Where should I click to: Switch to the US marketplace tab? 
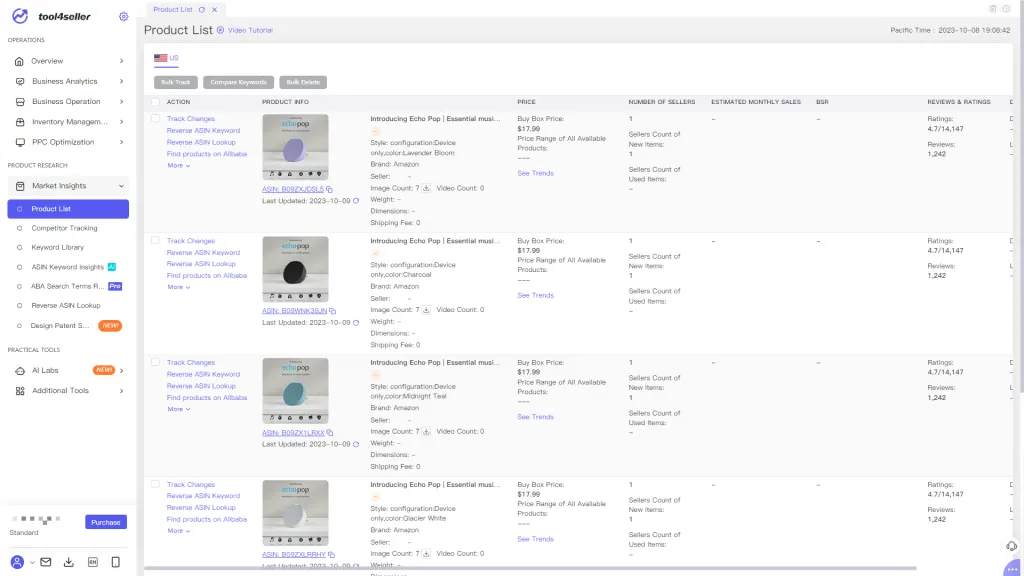point(166,57)
